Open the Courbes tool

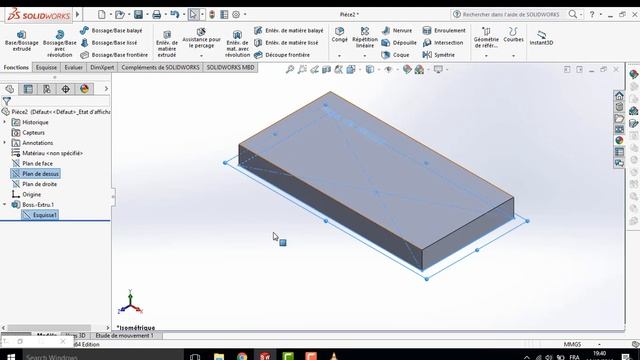[513, 35]
